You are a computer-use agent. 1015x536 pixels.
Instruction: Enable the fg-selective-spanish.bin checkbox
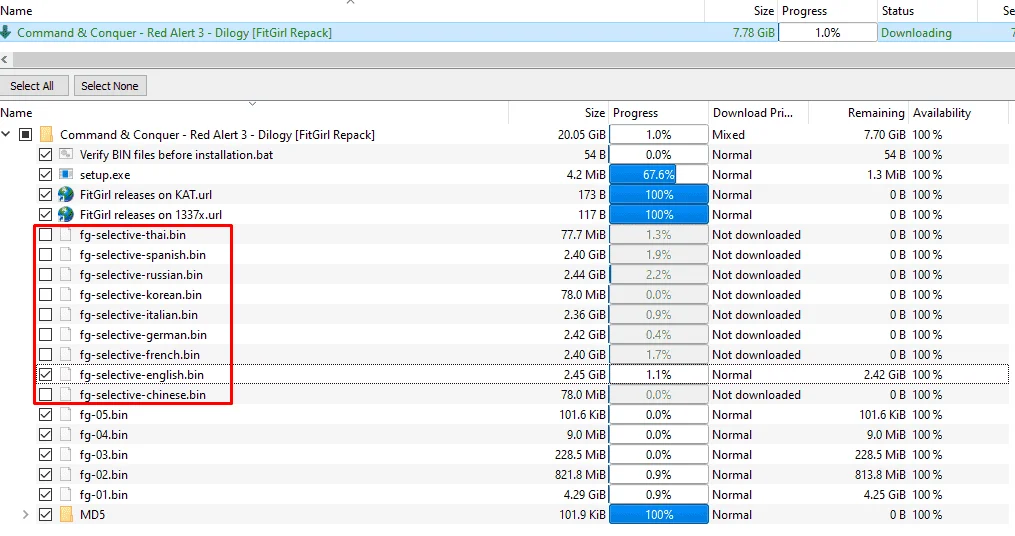(x=45, y=255)
